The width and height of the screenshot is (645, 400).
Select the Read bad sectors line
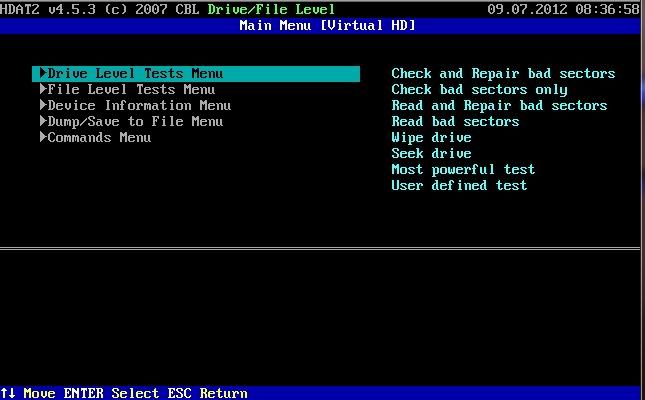(x=455, y=122)
